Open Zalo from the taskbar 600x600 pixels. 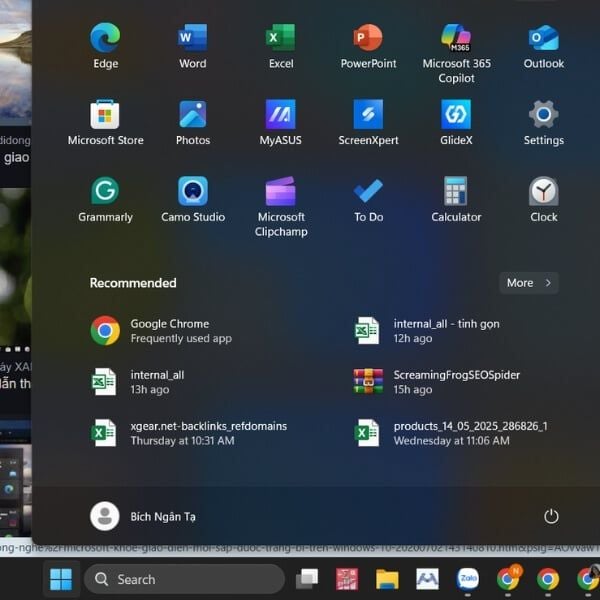click(x=468, y=579)
